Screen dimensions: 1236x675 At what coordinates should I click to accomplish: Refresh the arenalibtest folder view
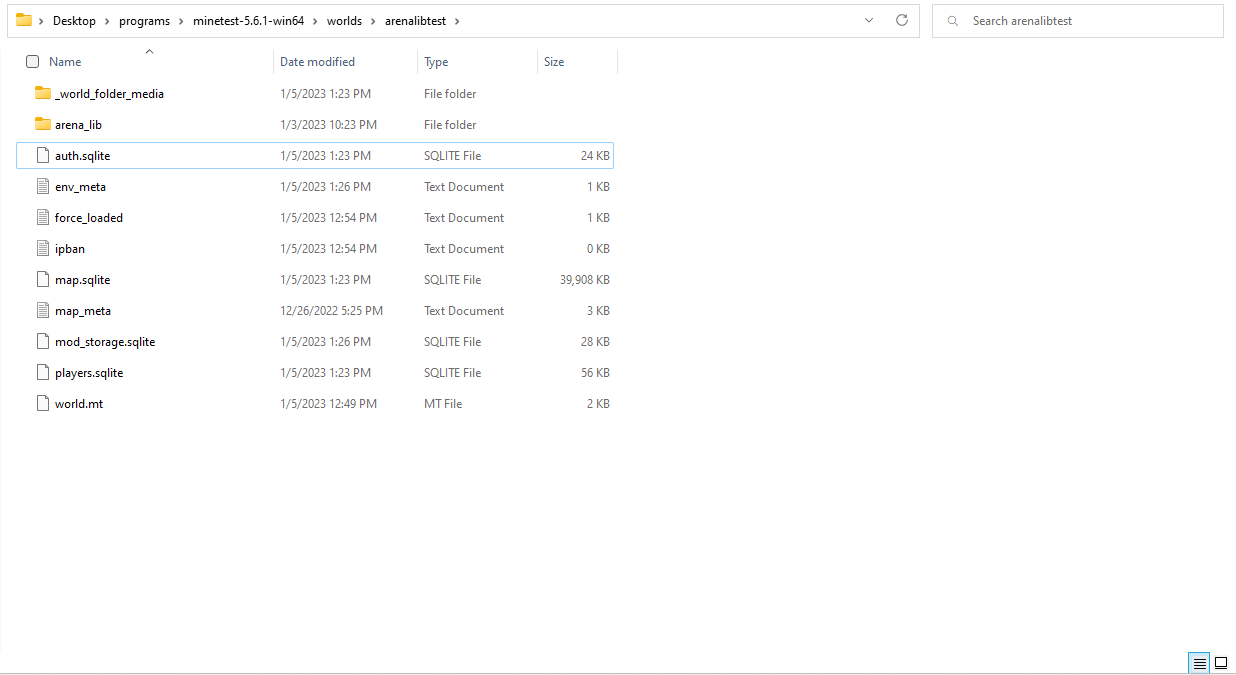901,21
